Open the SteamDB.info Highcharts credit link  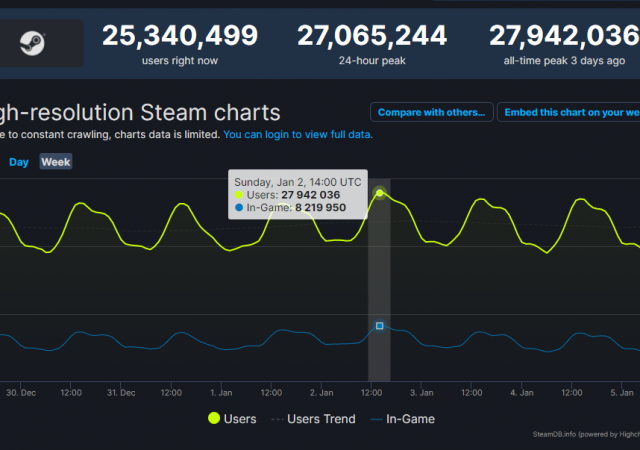click(586, 434)
